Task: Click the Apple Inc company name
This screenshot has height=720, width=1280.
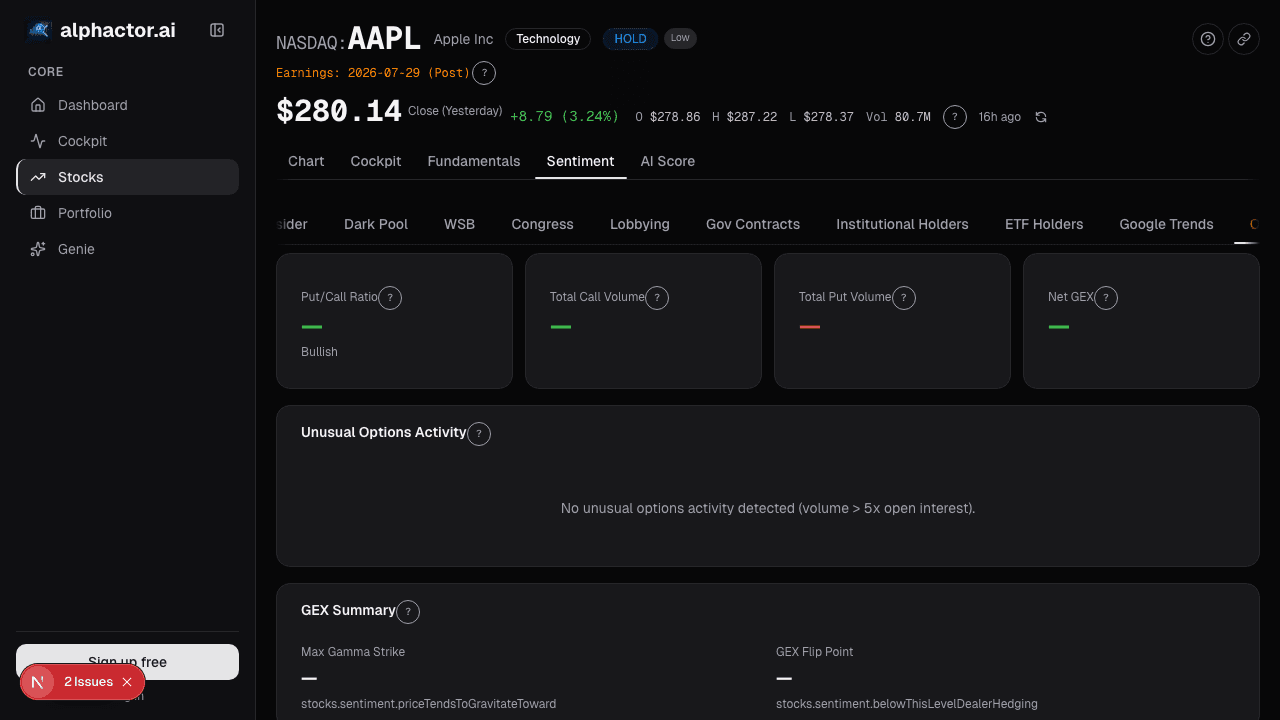Action: pos(463,39)
